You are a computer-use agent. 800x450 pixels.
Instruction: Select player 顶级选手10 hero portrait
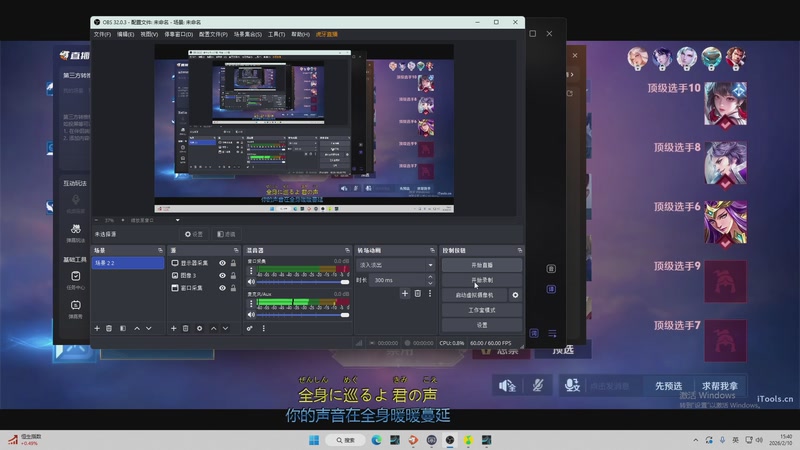(x=726, y=105)
